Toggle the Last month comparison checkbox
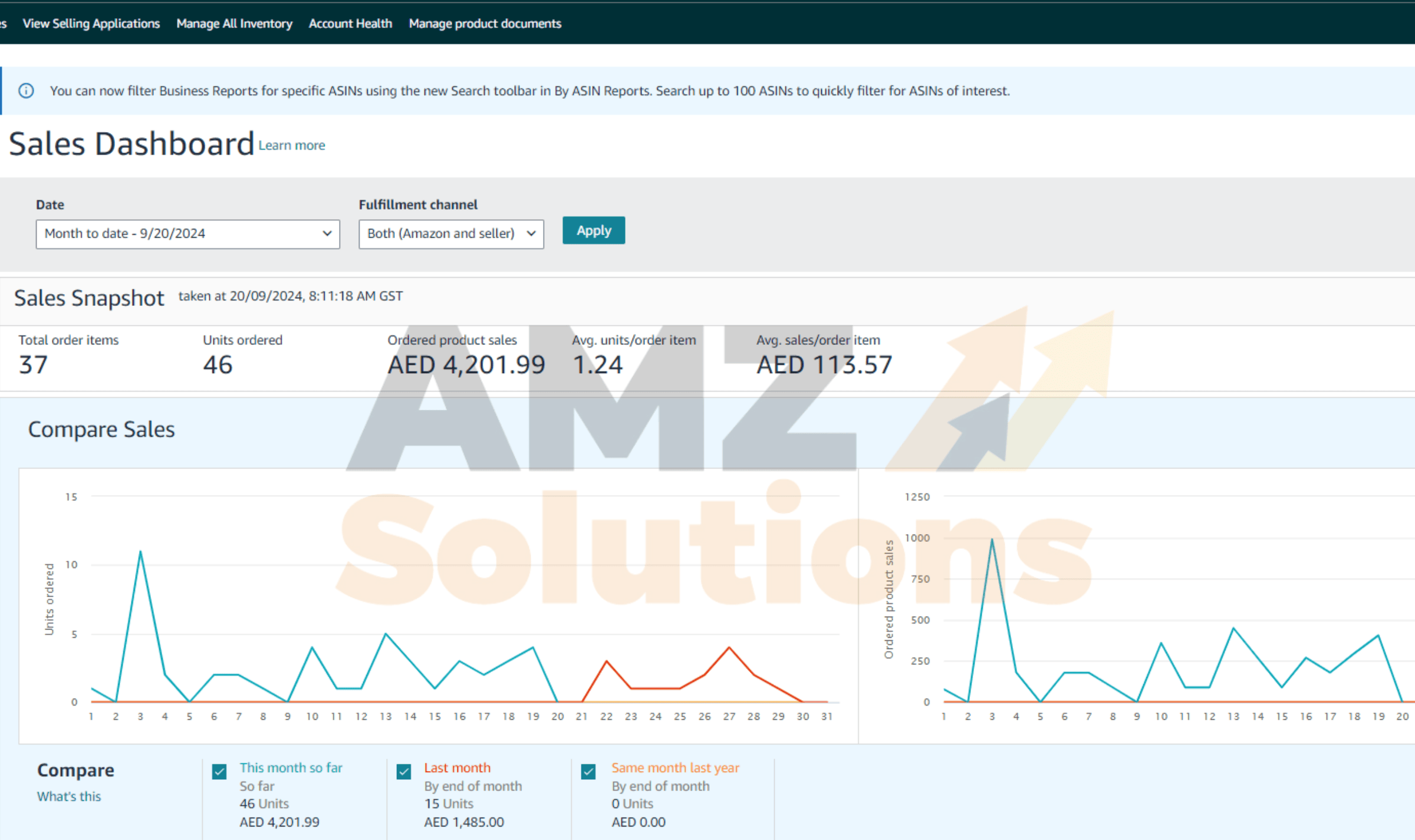Screen dimensions: 1415x840 tap(404, 771)
